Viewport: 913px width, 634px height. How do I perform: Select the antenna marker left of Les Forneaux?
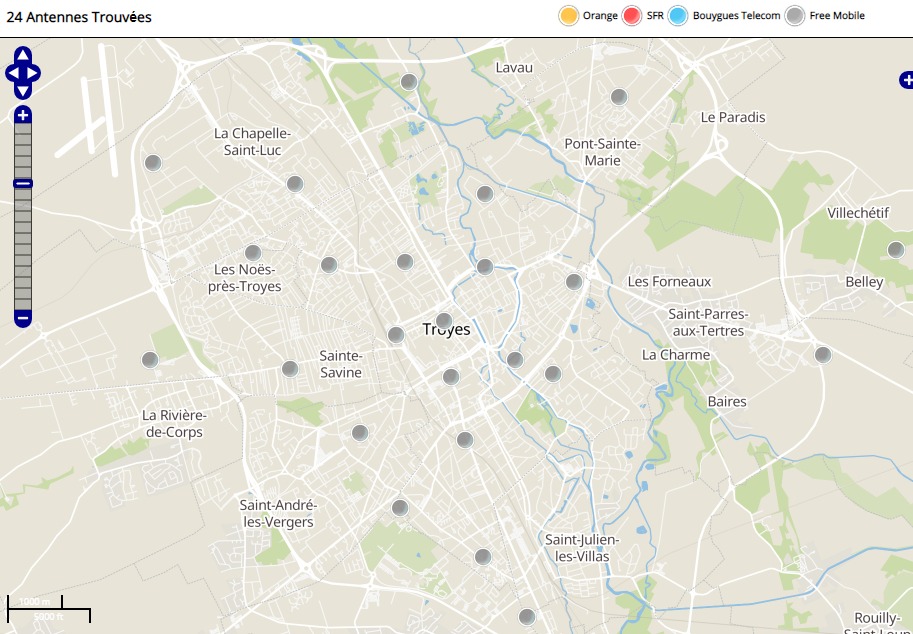click(x=574, y=282)
